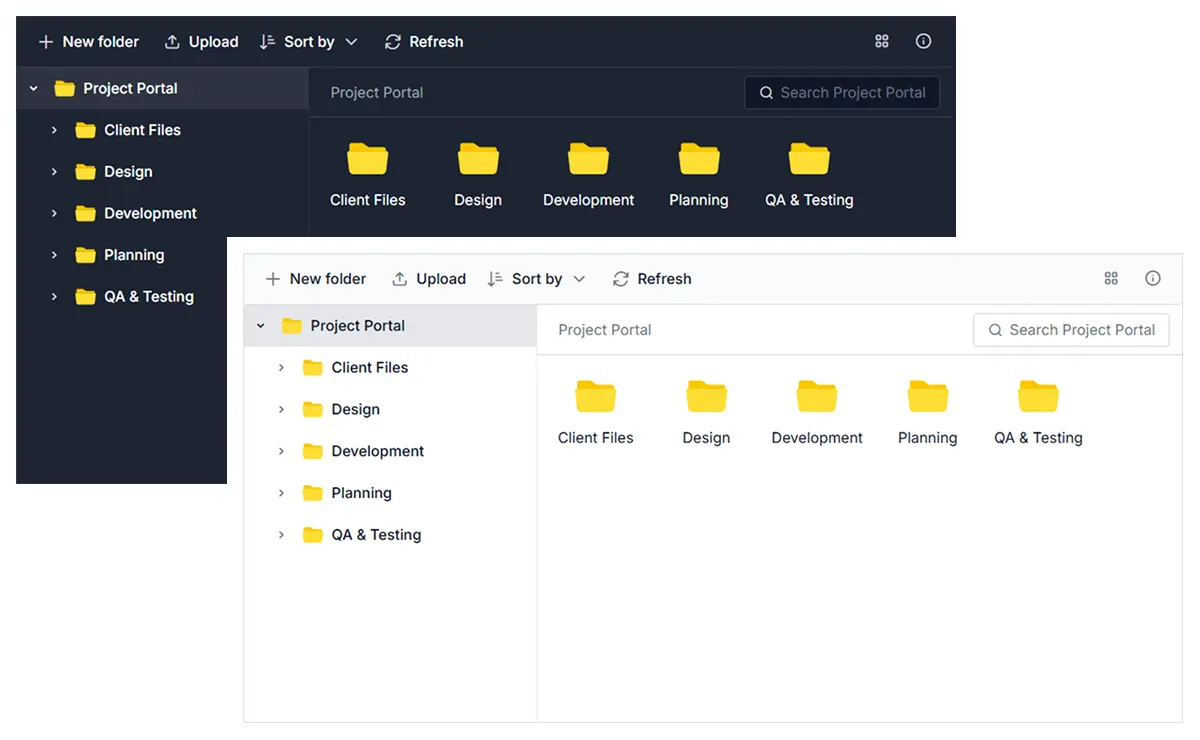Expand Development in light sidebar
1200x740 pixels.
click(281, 451)
